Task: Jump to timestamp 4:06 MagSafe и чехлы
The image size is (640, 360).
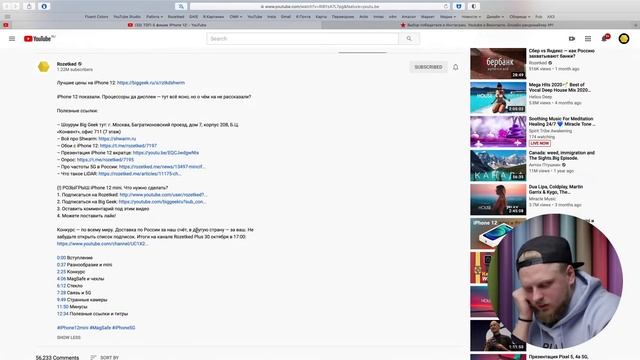Action: click(61, 279)
